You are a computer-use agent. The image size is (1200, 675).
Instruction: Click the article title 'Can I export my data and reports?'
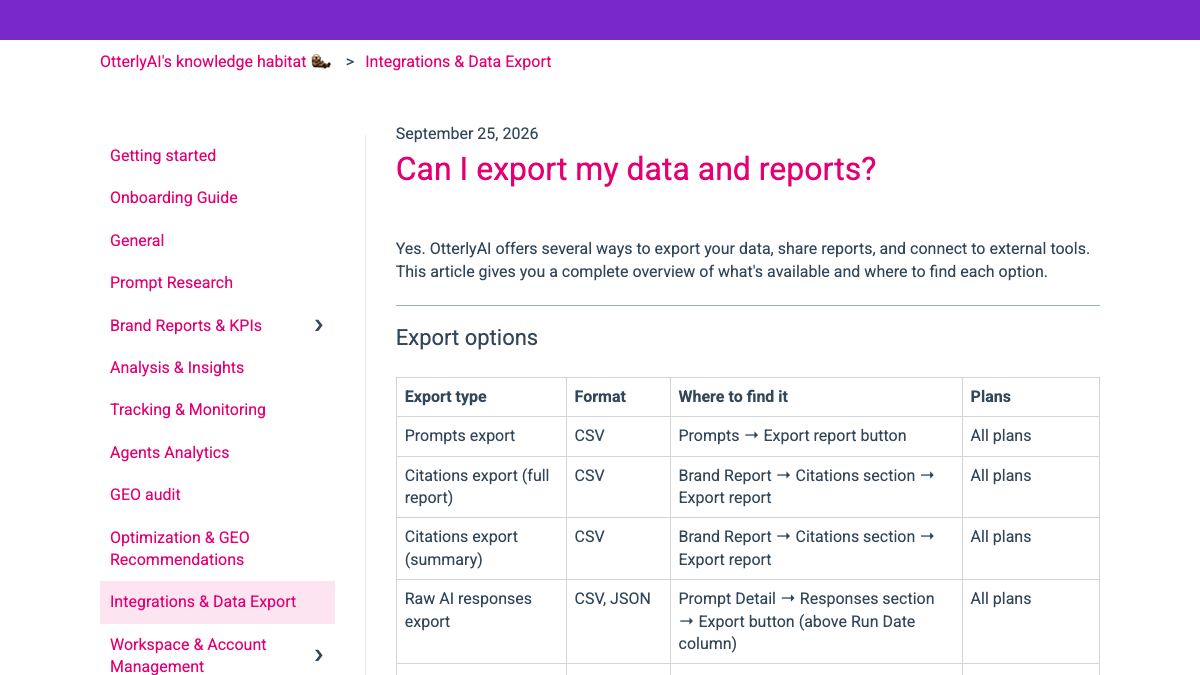pyautogui.click(x=636, y=169)
